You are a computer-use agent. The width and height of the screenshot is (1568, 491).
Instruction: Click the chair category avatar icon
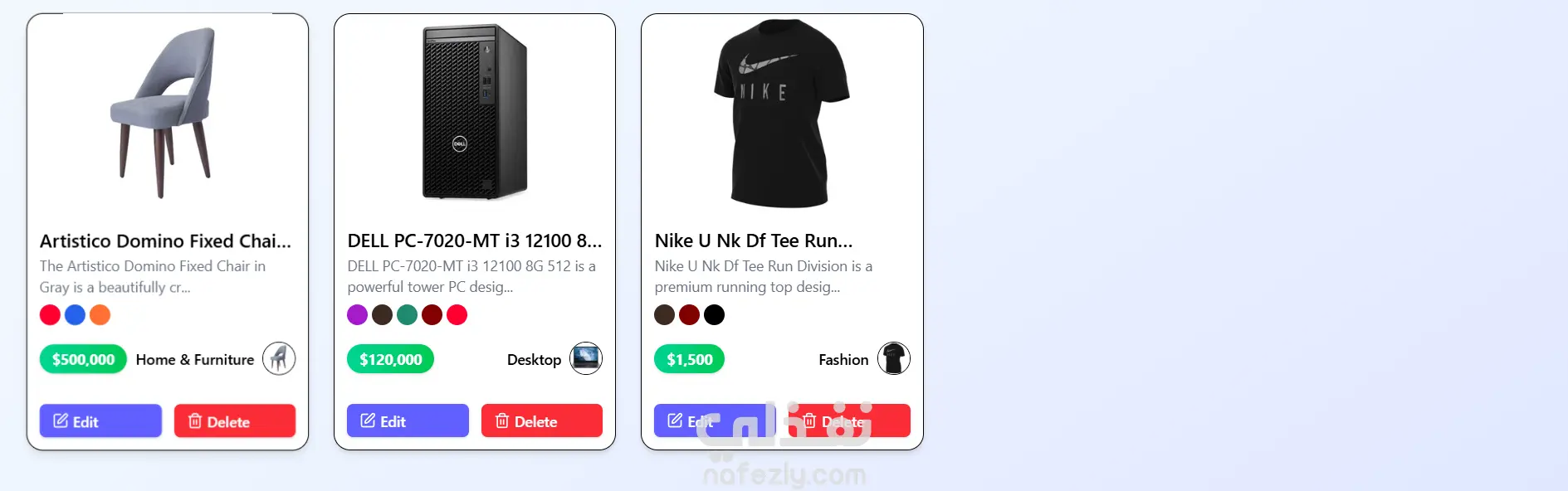(279, 359)
